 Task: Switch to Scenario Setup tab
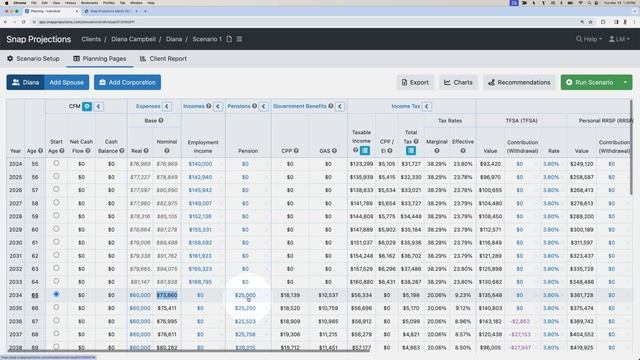tap(33, 59)
